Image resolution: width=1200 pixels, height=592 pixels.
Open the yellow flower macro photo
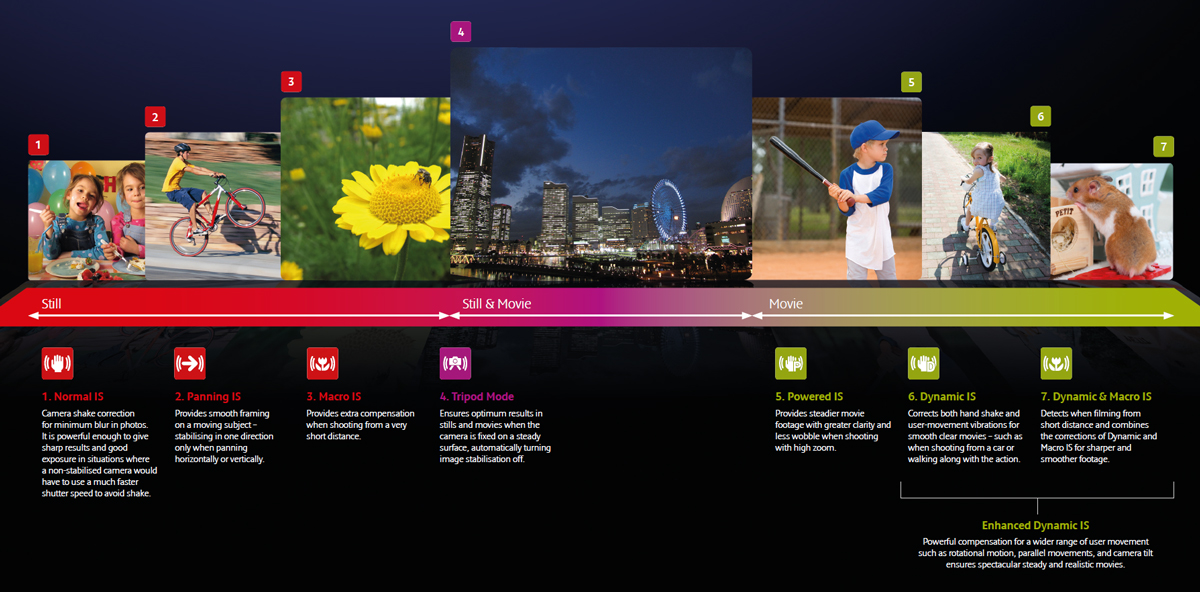pos(366,190)
